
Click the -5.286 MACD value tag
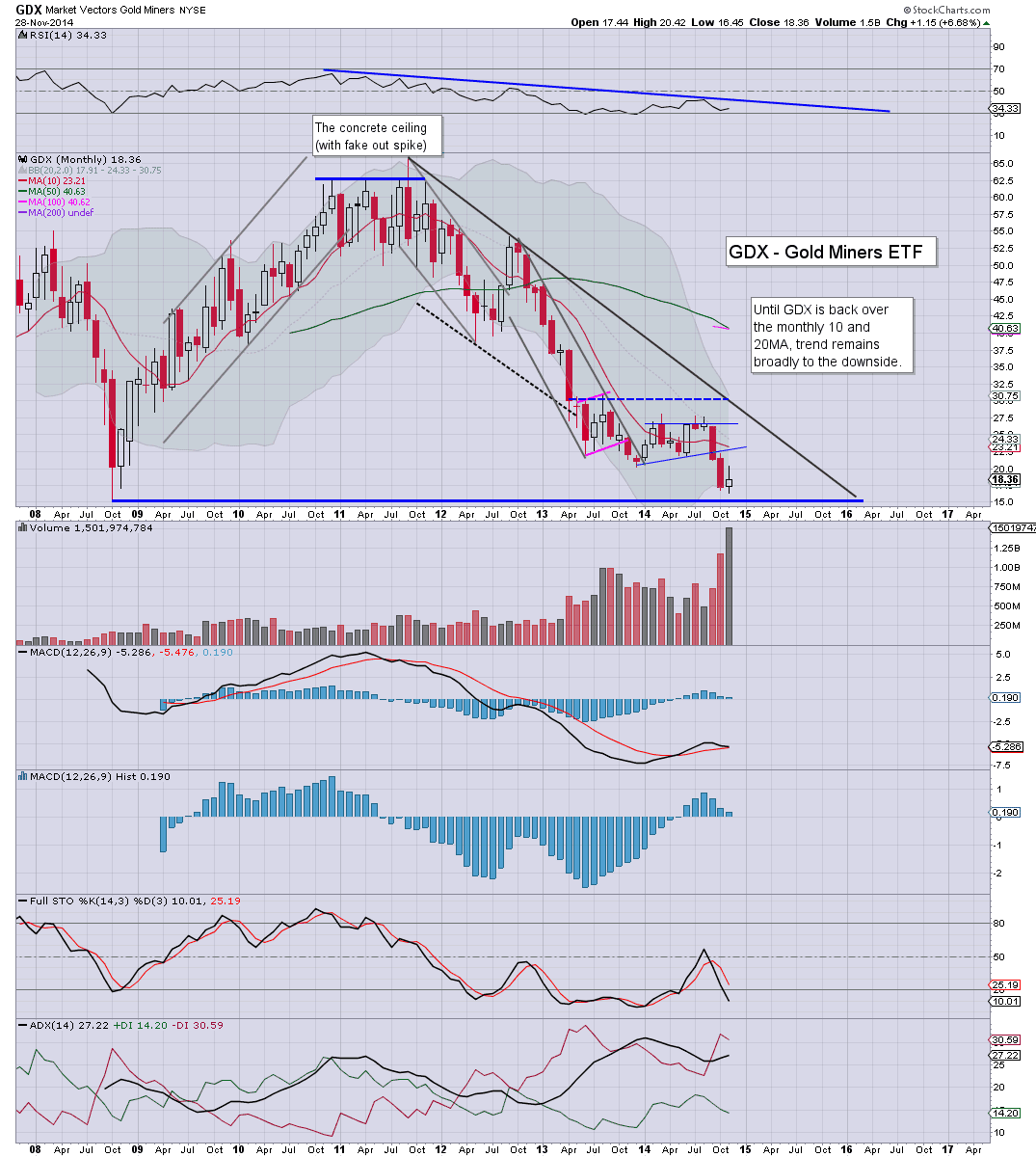pyautogui.click(x=1004, y=746)
